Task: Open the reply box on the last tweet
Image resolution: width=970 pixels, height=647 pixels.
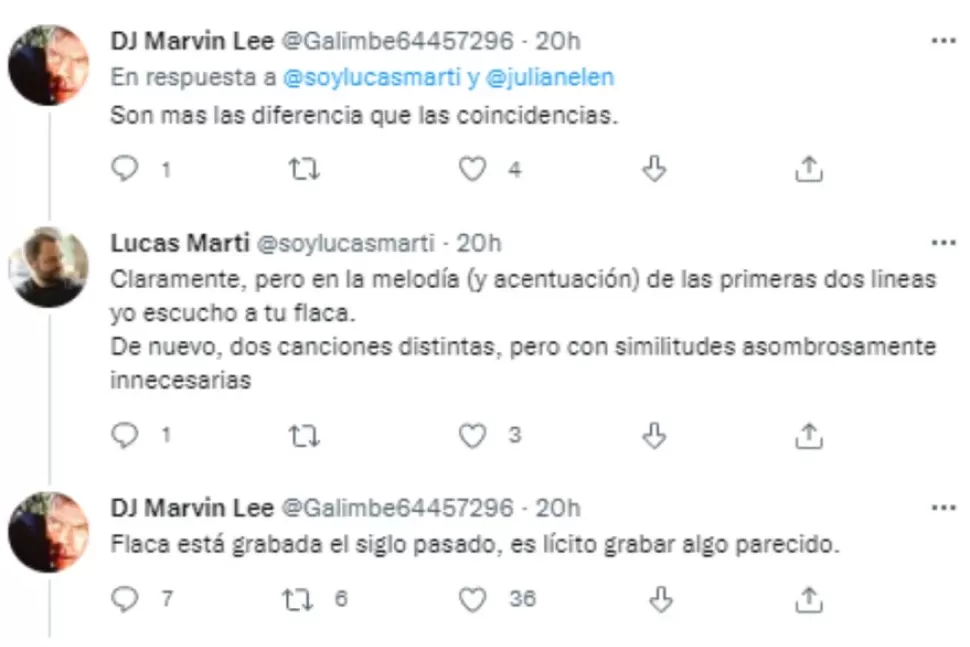Action: pos(125,600)
